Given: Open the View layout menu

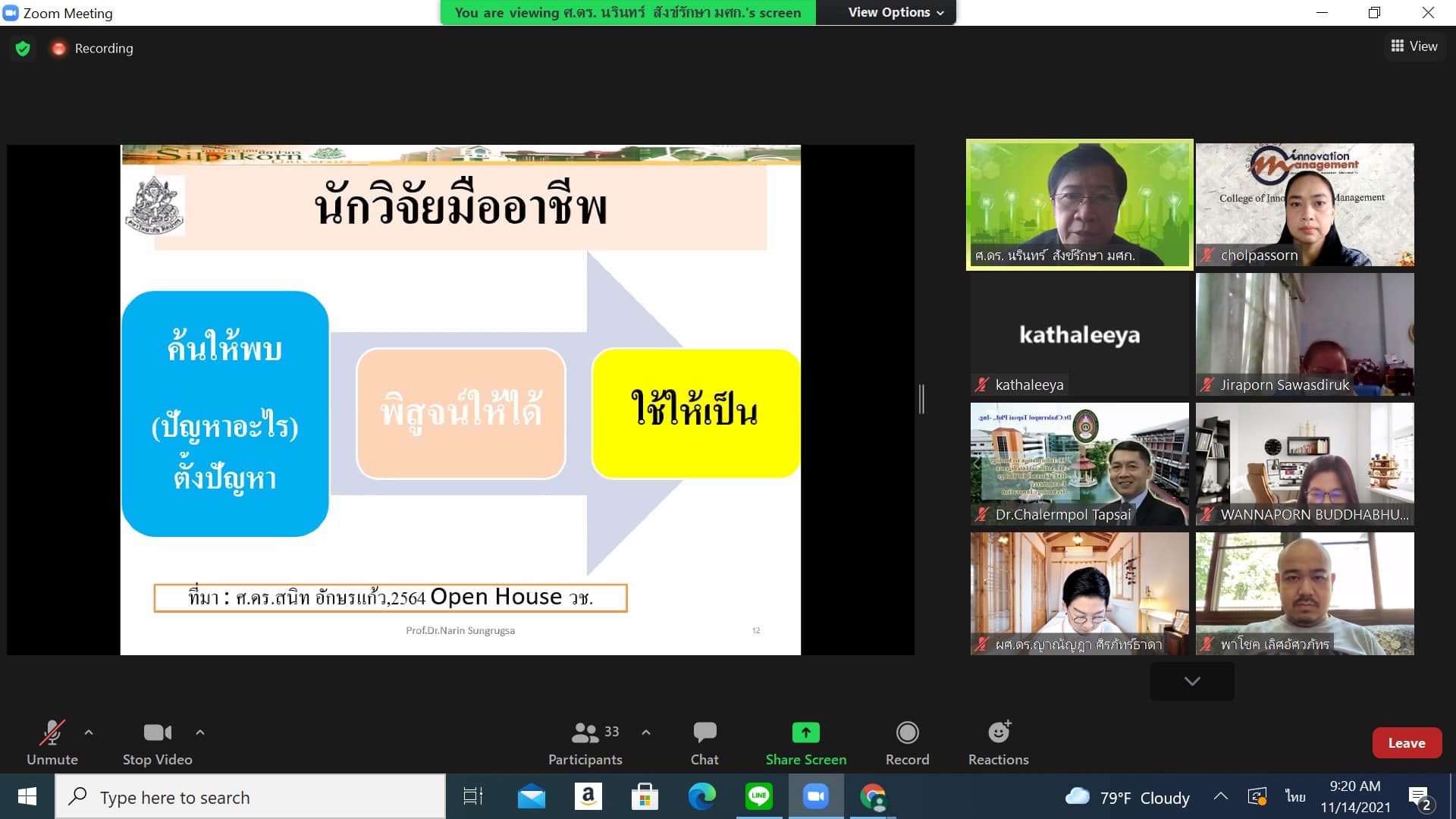Looking at the screenshot, I should (1414, 46).
